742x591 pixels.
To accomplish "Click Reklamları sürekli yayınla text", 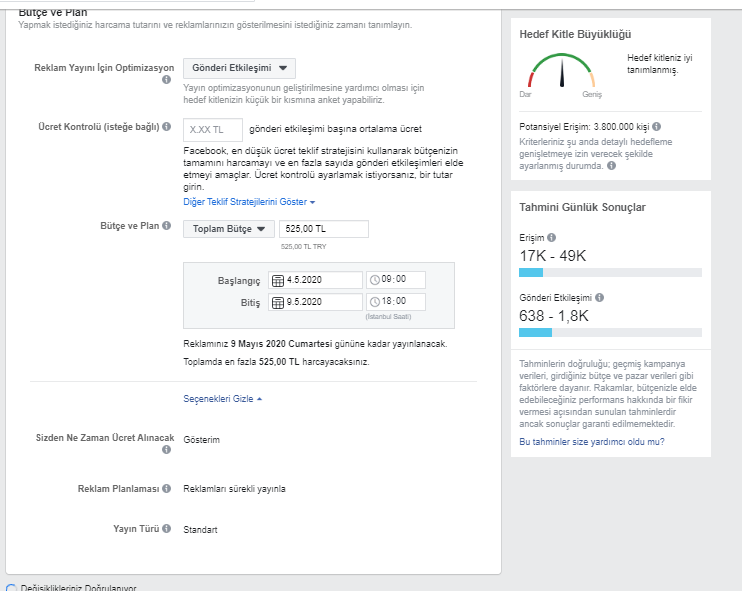I will click(x=234, y=489).
